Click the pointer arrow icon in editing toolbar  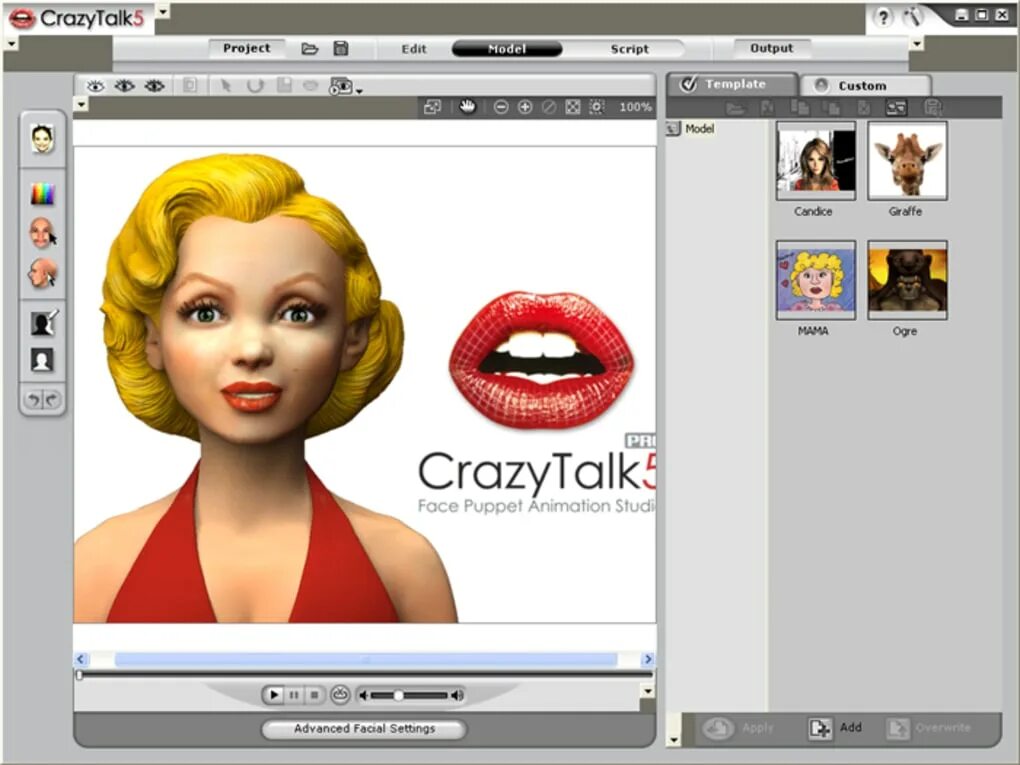tap(225, 86)
